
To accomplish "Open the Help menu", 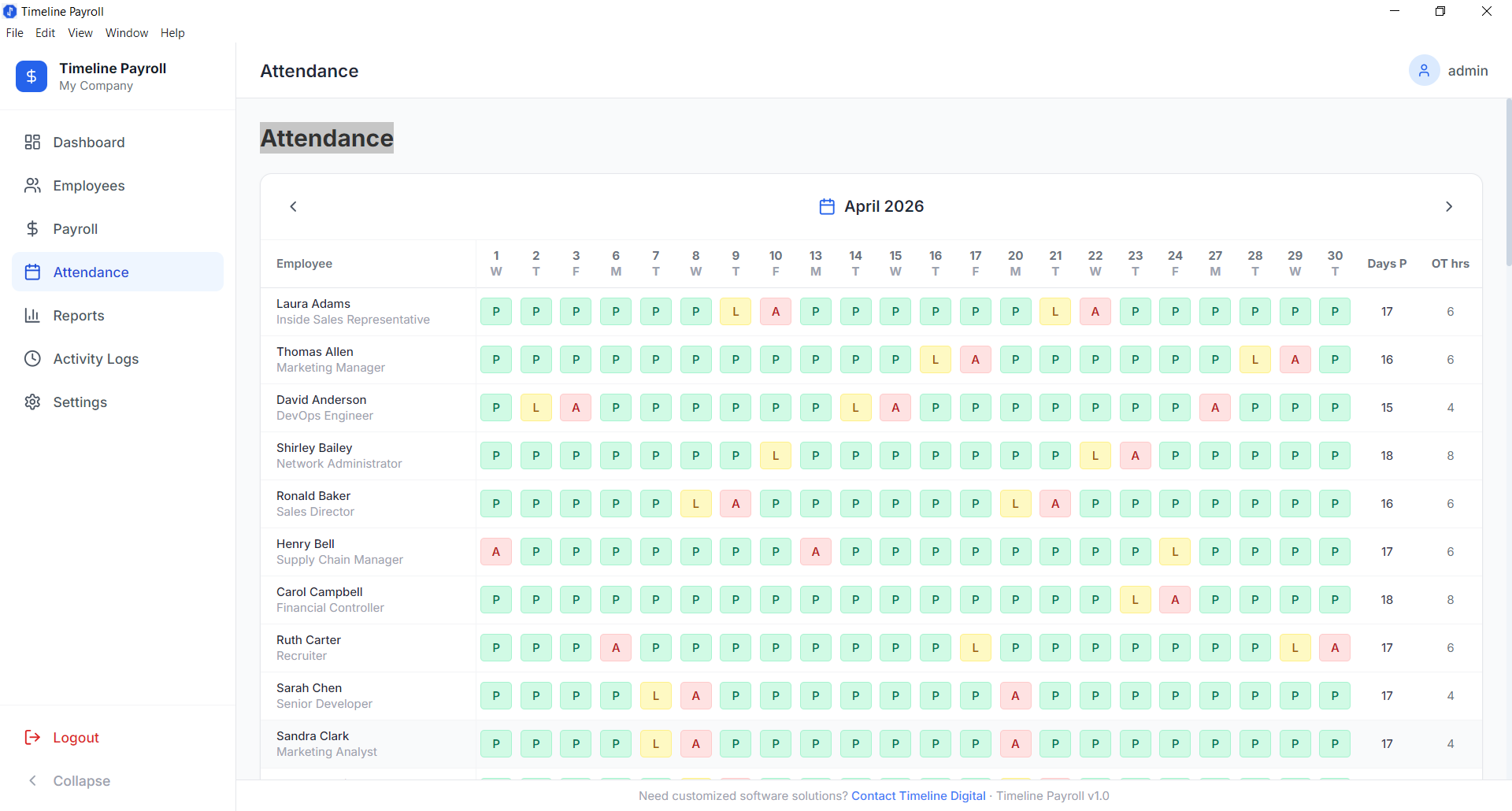I will pyautogui.click(x=172, y=32).
